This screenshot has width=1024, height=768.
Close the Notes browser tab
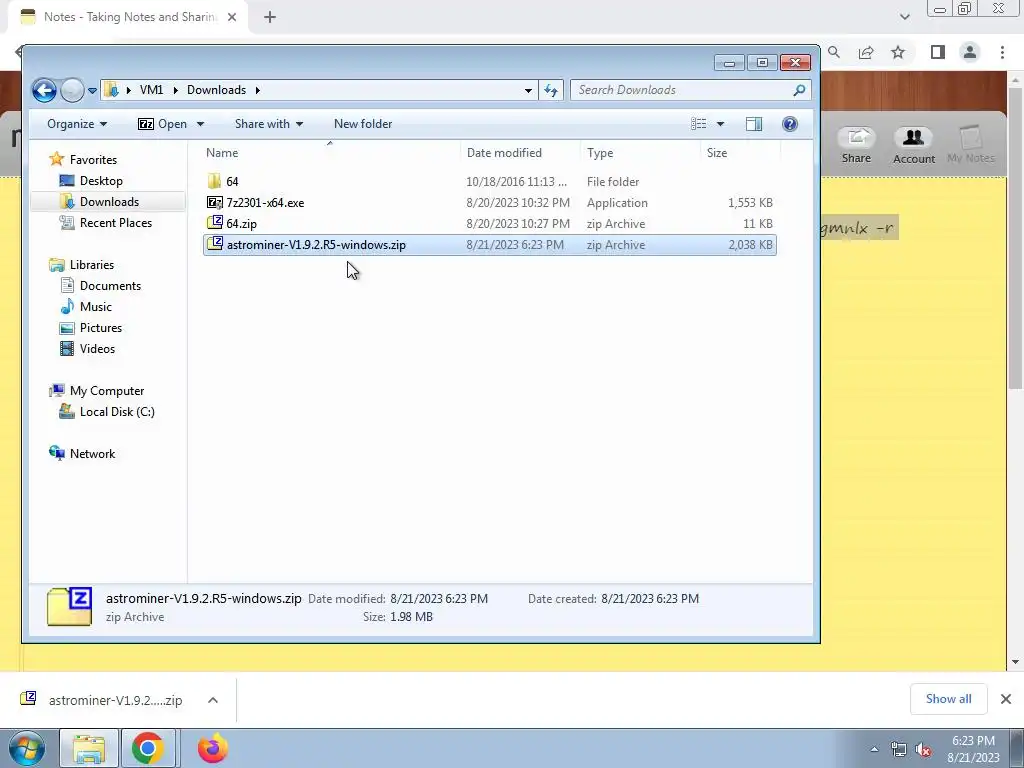click(232, 17)
